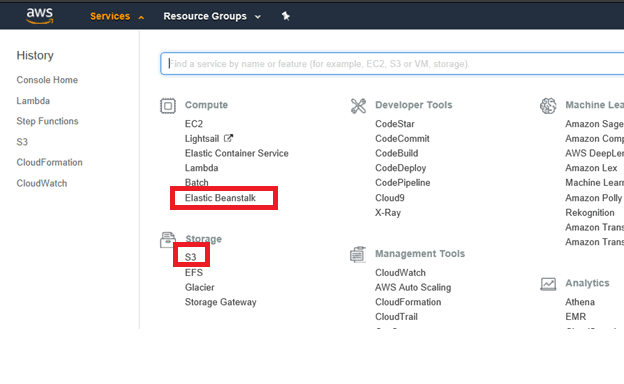Open the EC2 service

click(194, 124)
